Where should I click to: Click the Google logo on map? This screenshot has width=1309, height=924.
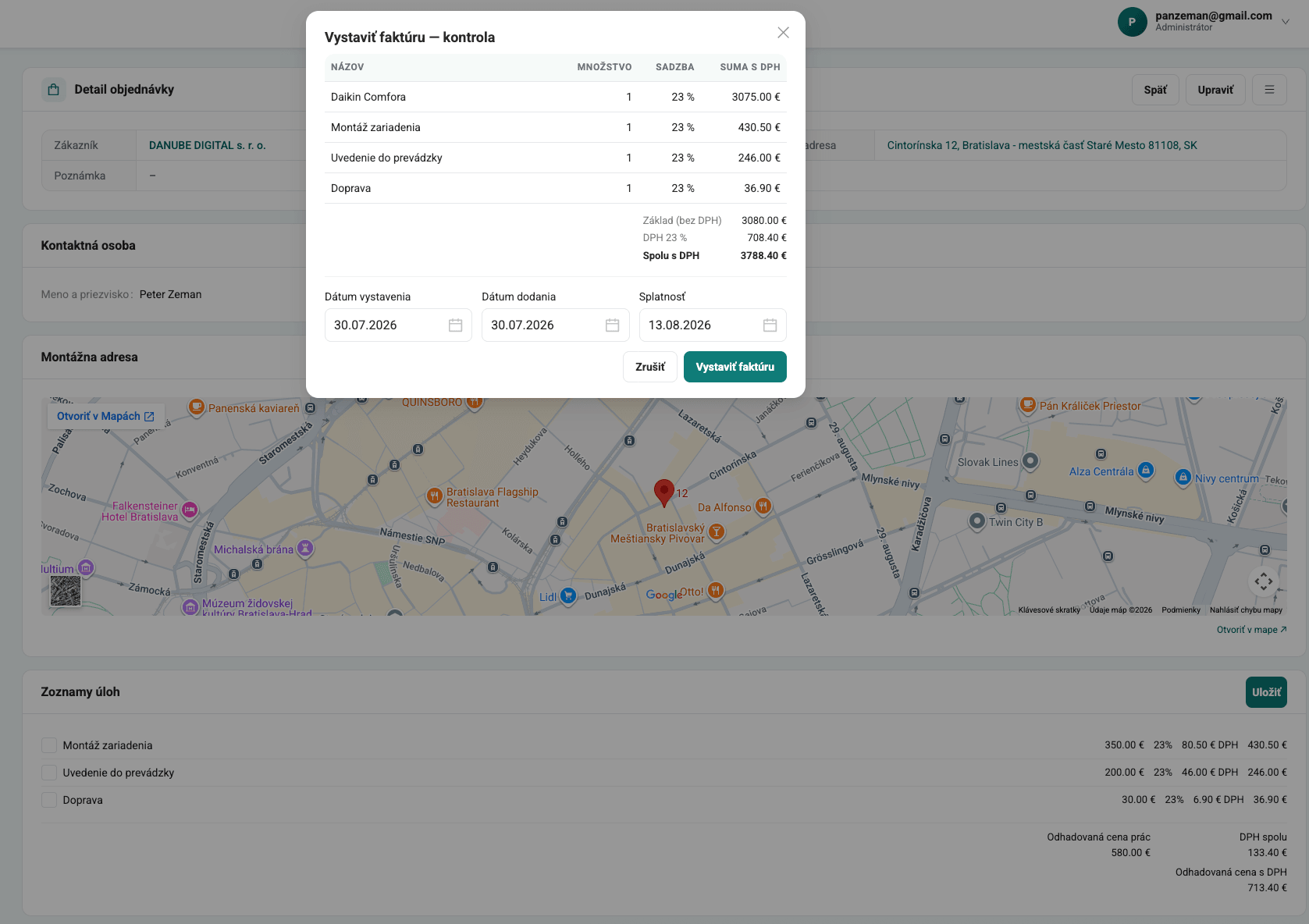[663, 595]
